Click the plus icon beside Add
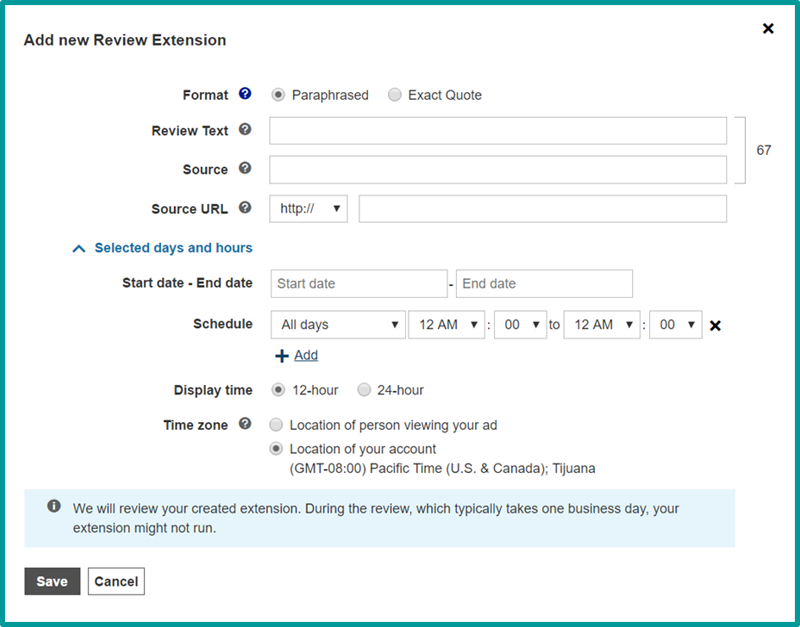 [x=282, y=356]
